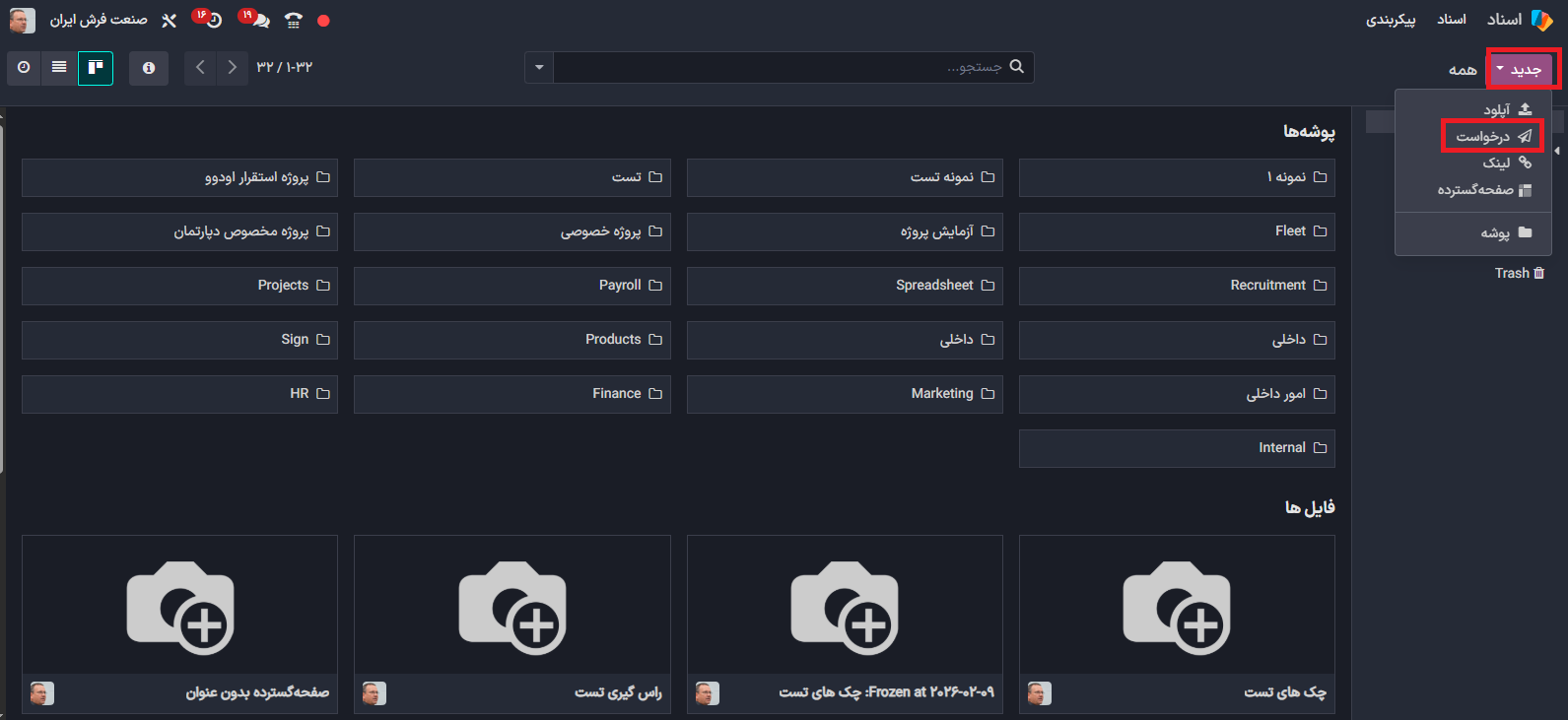
Task: Open the Payroll folder
Action: (512, 286)
